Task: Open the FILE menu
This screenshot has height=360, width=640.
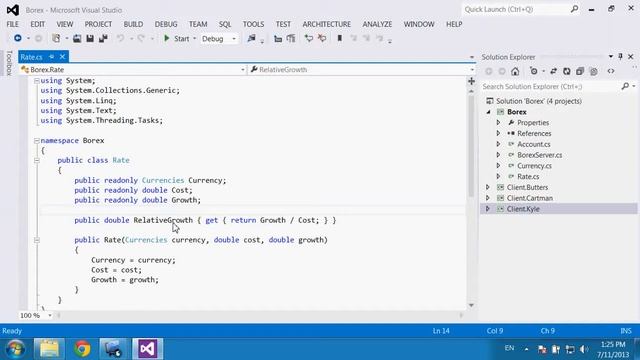Action: pos(12,24)
